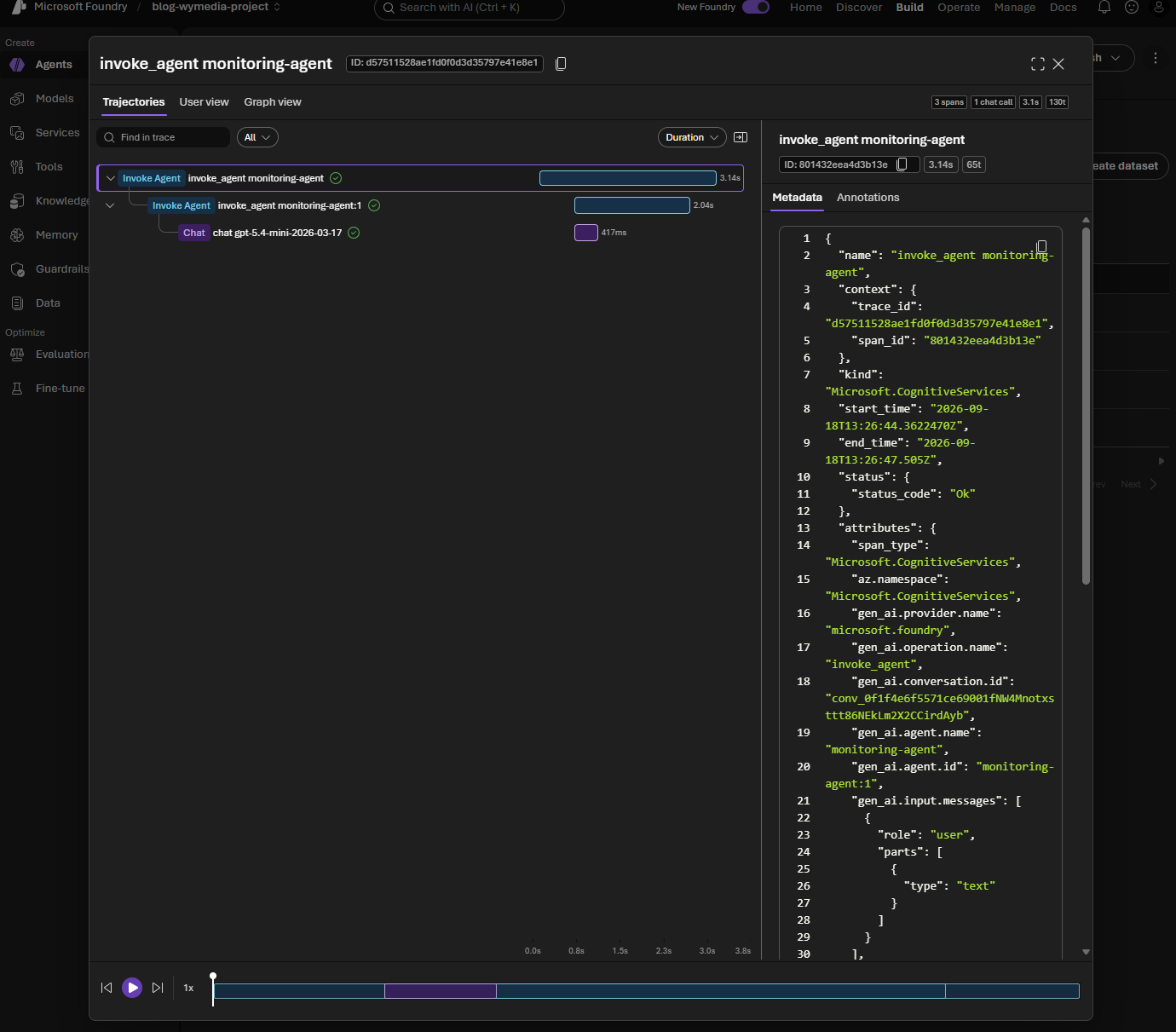The image size is (1176, 1032).
Task: Click the metadata panel vertical scrollbar
Action: click(x=1086, y=406)
